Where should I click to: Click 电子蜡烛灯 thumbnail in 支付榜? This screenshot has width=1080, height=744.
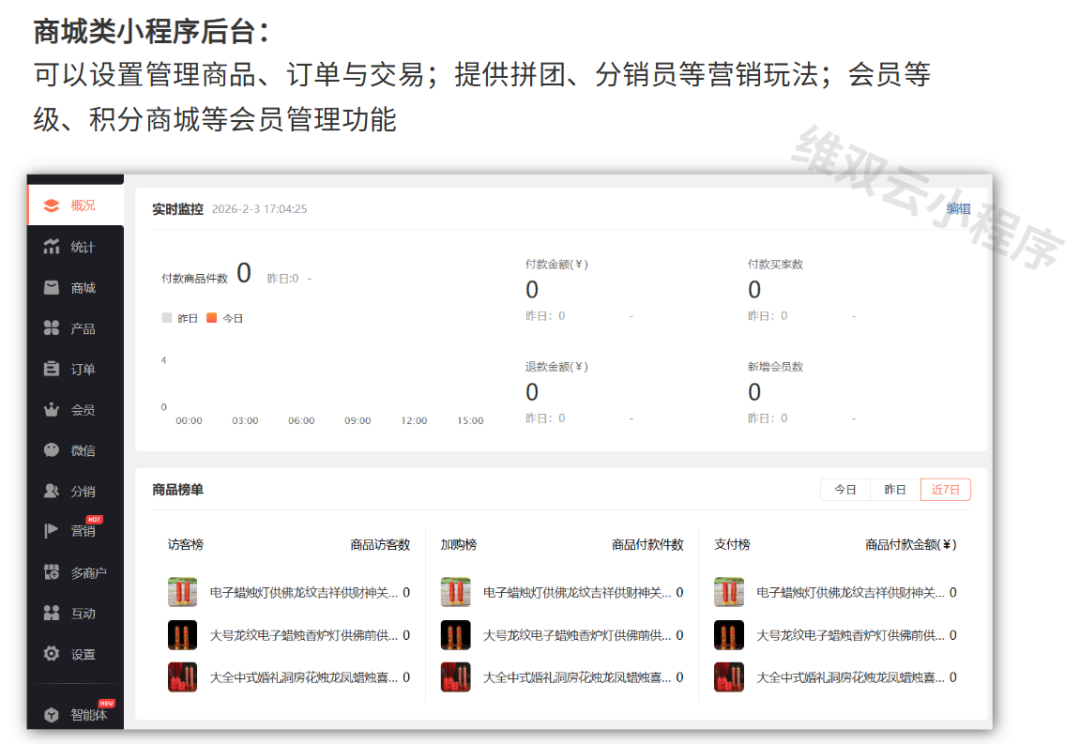pyautogui.click(x=729, y=592)
